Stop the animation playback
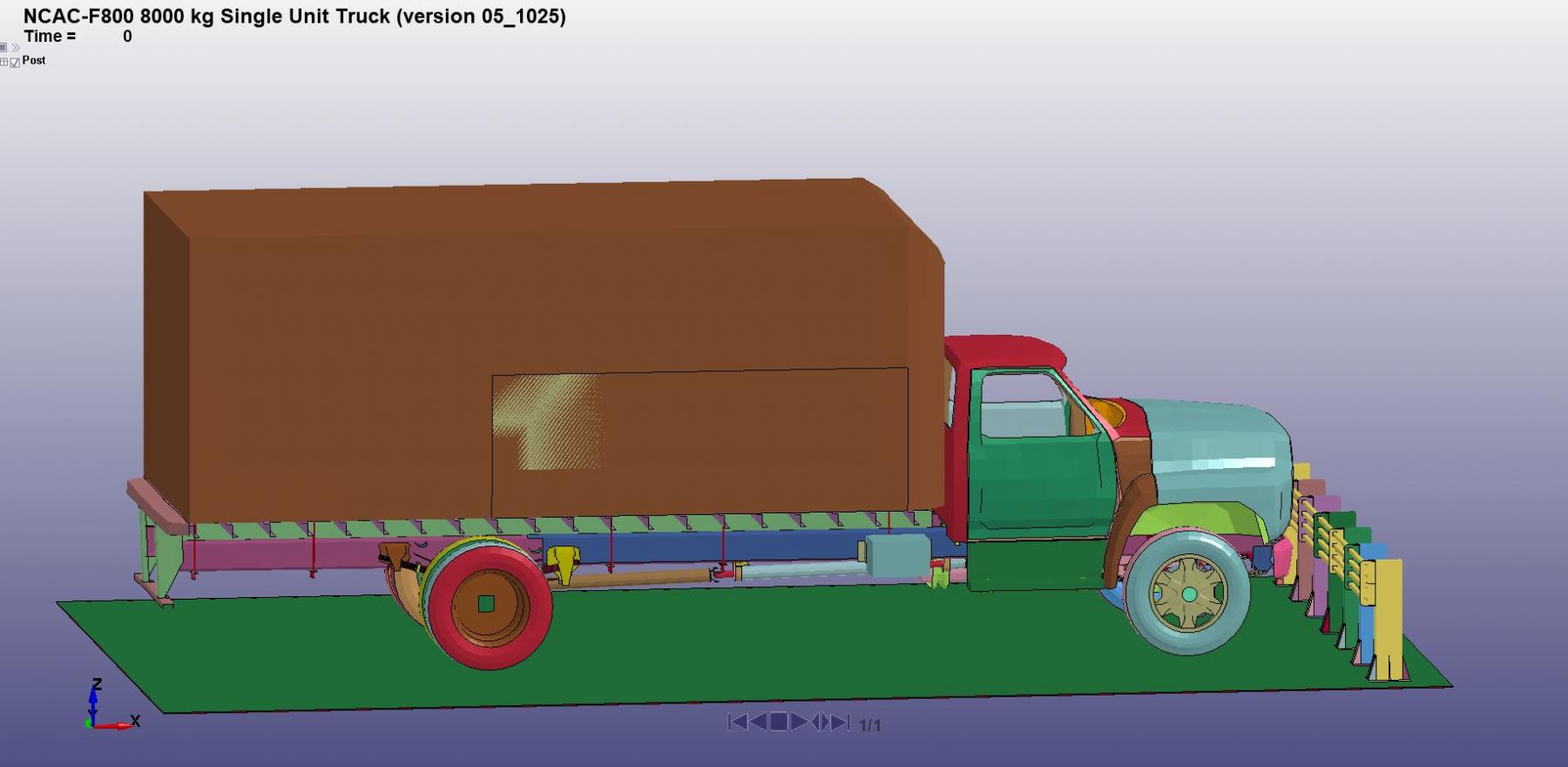Viewport: 1568px width, 767px height. (x=779, y=722)
